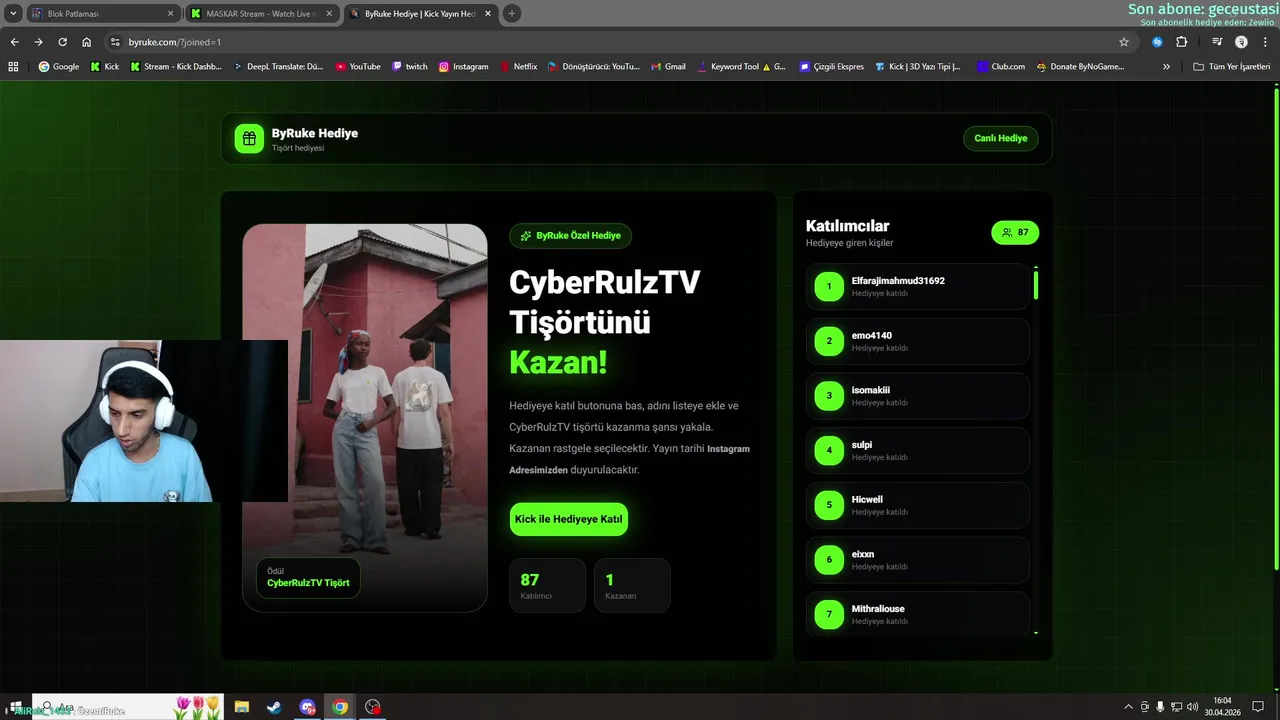1280x720 pixels.
Task: Open the T-shirt prize photo
Action: (365, 417)
